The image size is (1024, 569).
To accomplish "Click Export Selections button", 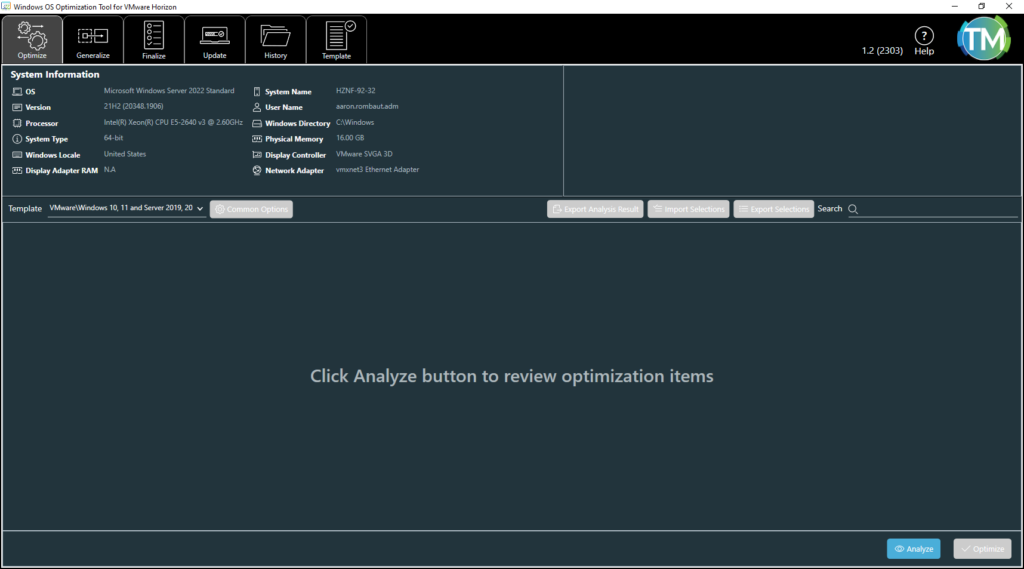I will click(773, 209).
